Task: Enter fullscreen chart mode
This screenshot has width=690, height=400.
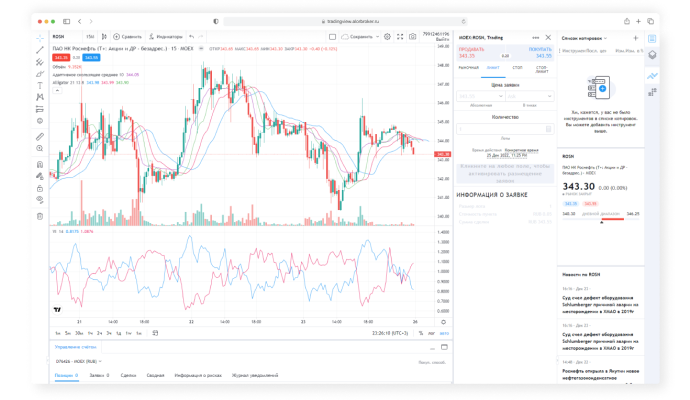Action: click(400, 37)
